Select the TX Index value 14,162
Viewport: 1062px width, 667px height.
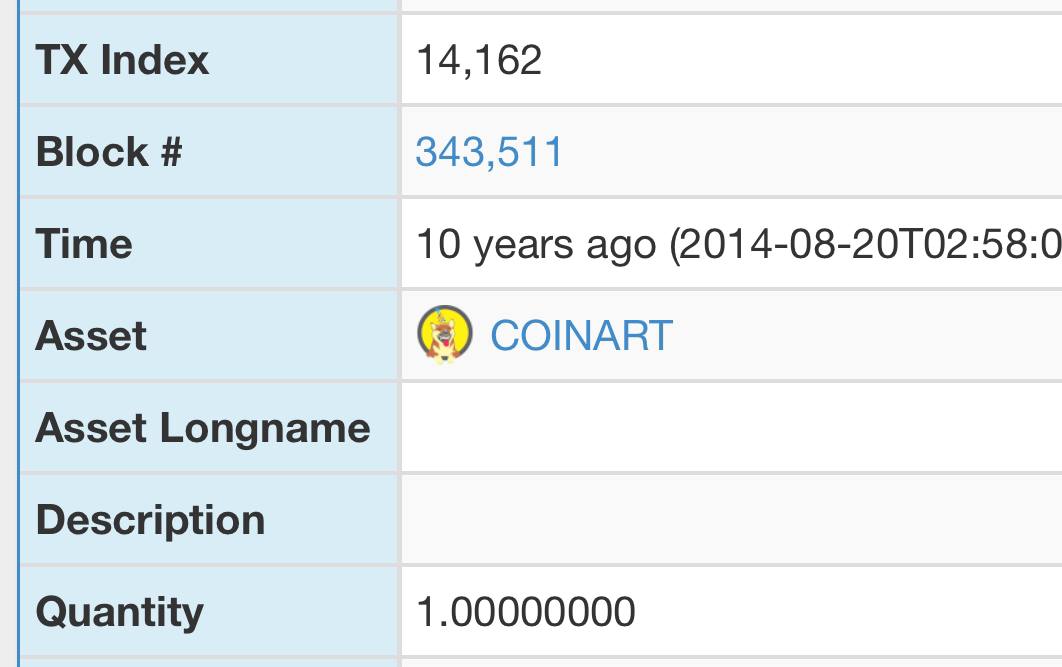click(x=479, y=60)
